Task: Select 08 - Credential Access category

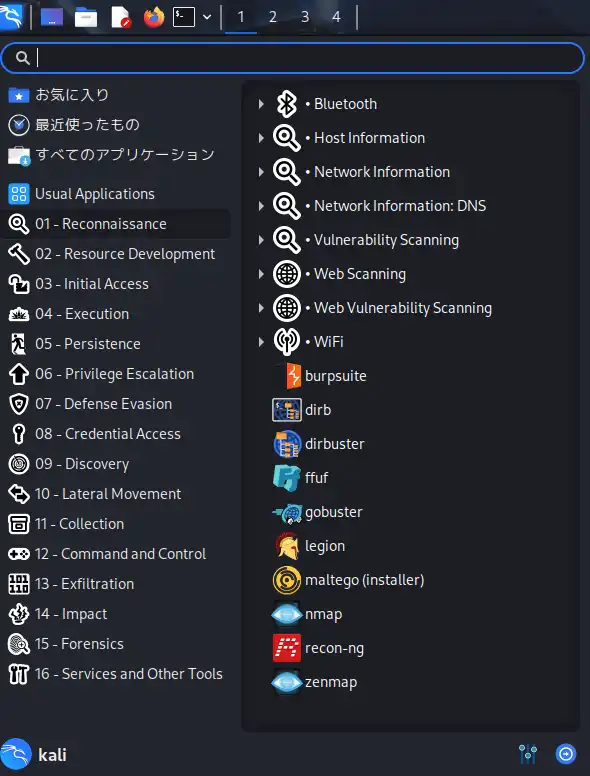Action: pyautogui.click(x=115, y=434)
